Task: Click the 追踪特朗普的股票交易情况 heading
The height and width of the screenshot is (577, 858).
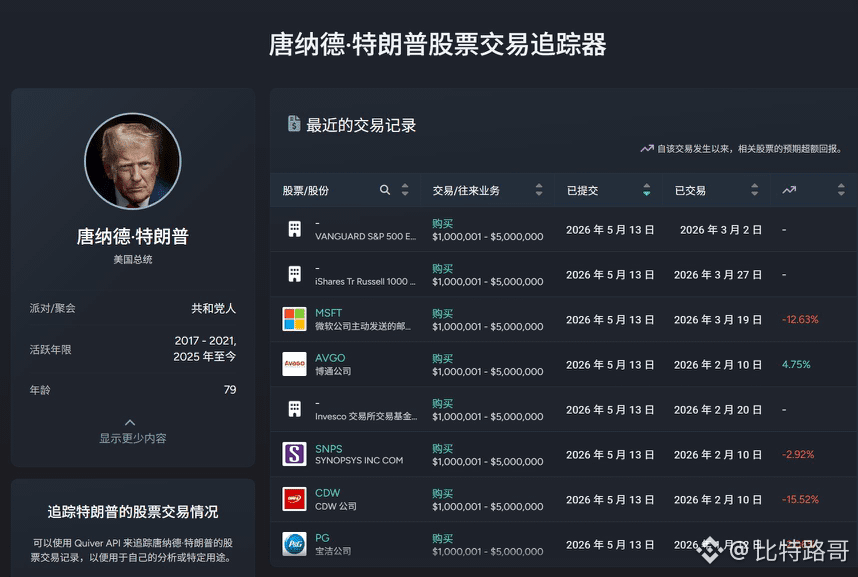Action: pyautogui.click(x=132, y=512)
